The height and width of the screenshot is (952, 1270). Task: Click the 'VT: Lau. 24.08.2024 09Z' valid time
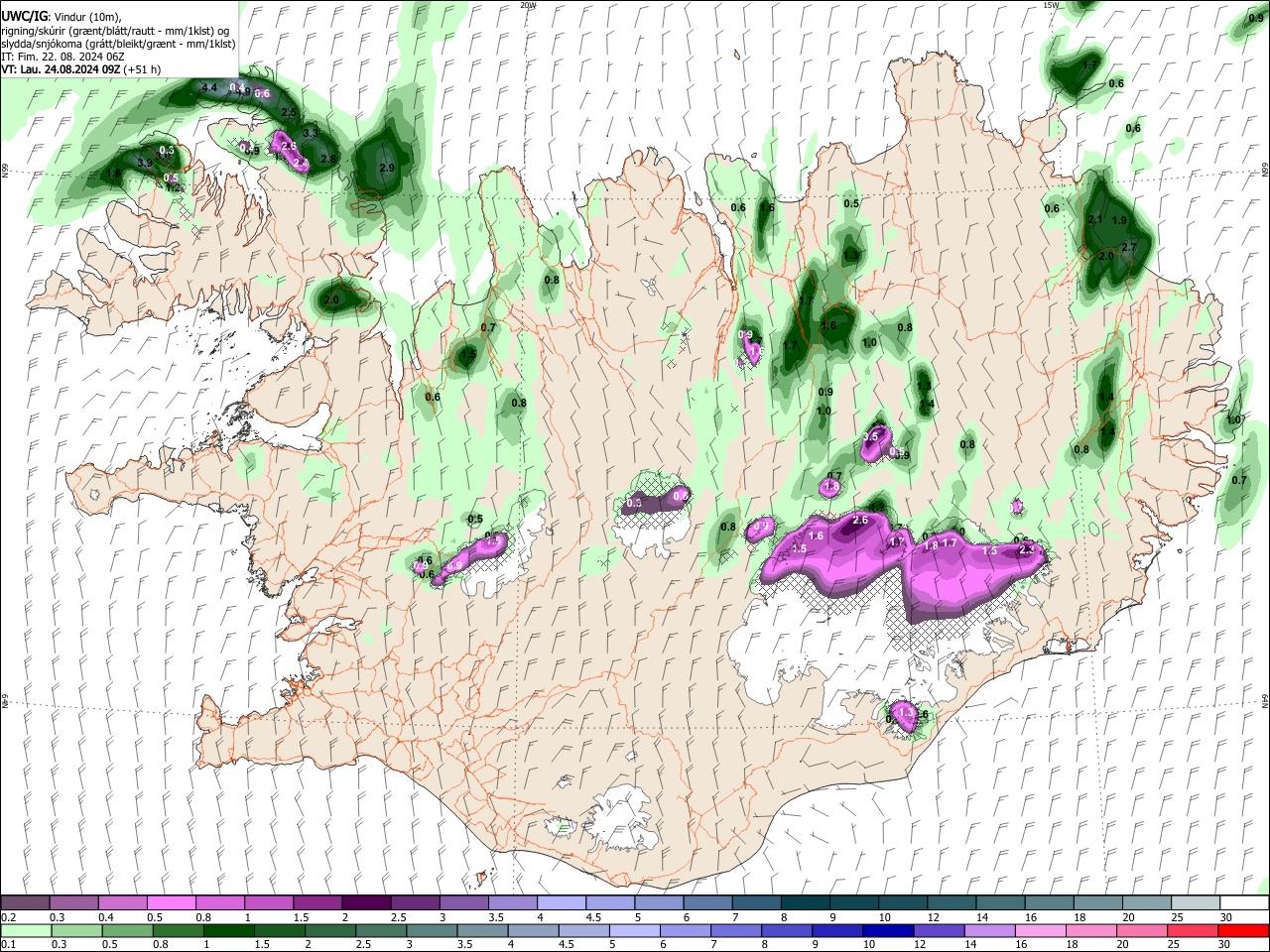pos(61,69)
